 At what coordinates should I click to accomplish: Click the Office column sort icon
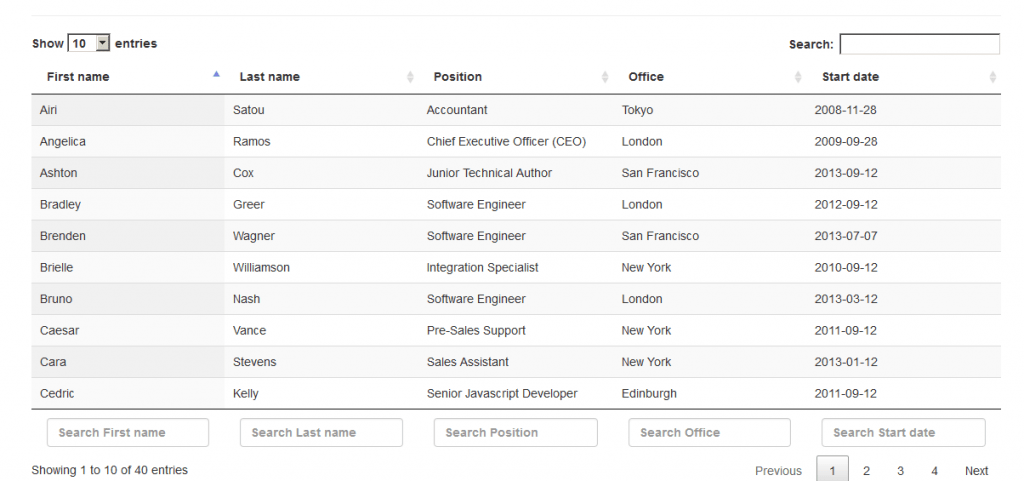pos(798,77)
